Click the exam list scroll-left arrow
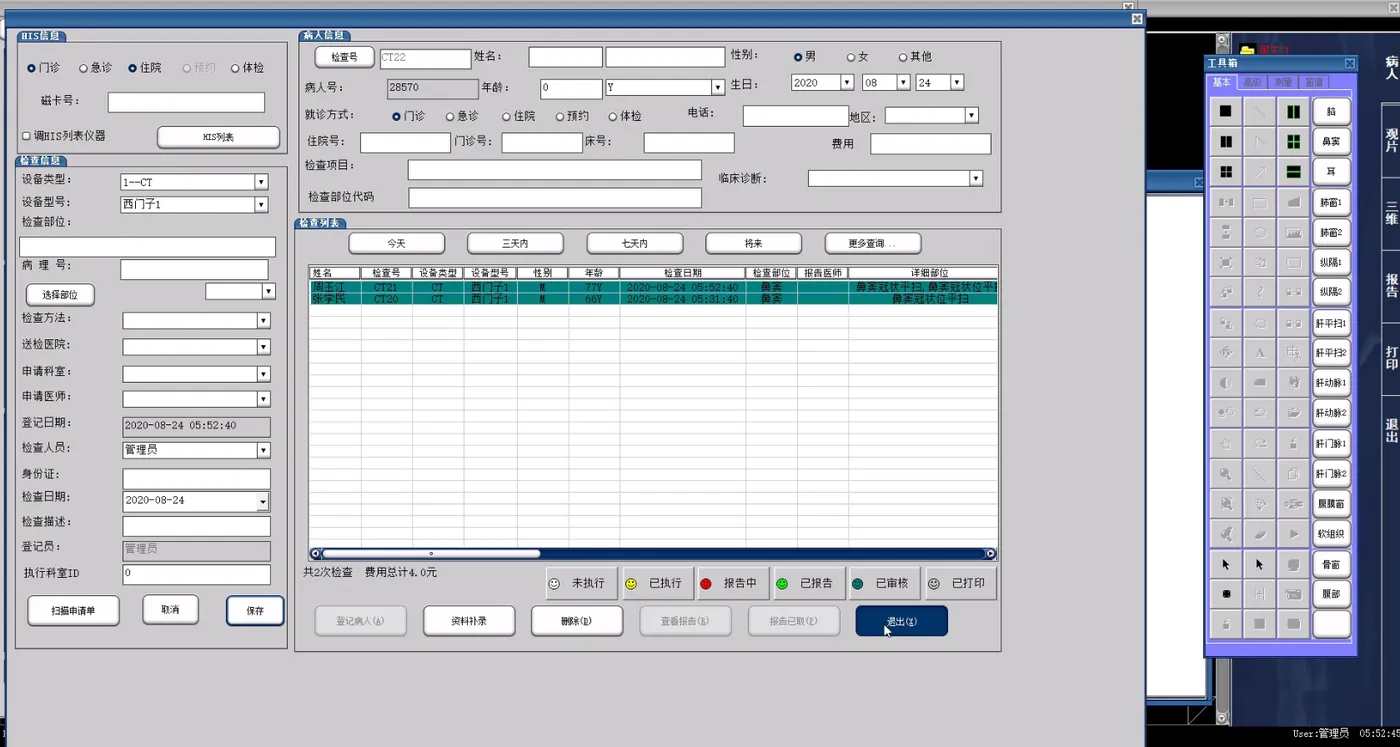Viewport: 1400px width, 747px height. click(315, 553)
